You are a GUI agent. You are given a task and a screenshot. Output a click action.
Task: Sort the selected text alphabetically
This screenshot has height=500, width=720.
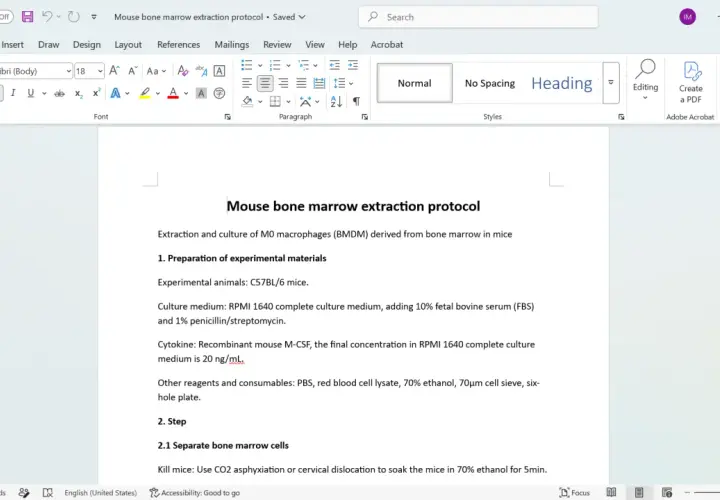pos(336,101)
